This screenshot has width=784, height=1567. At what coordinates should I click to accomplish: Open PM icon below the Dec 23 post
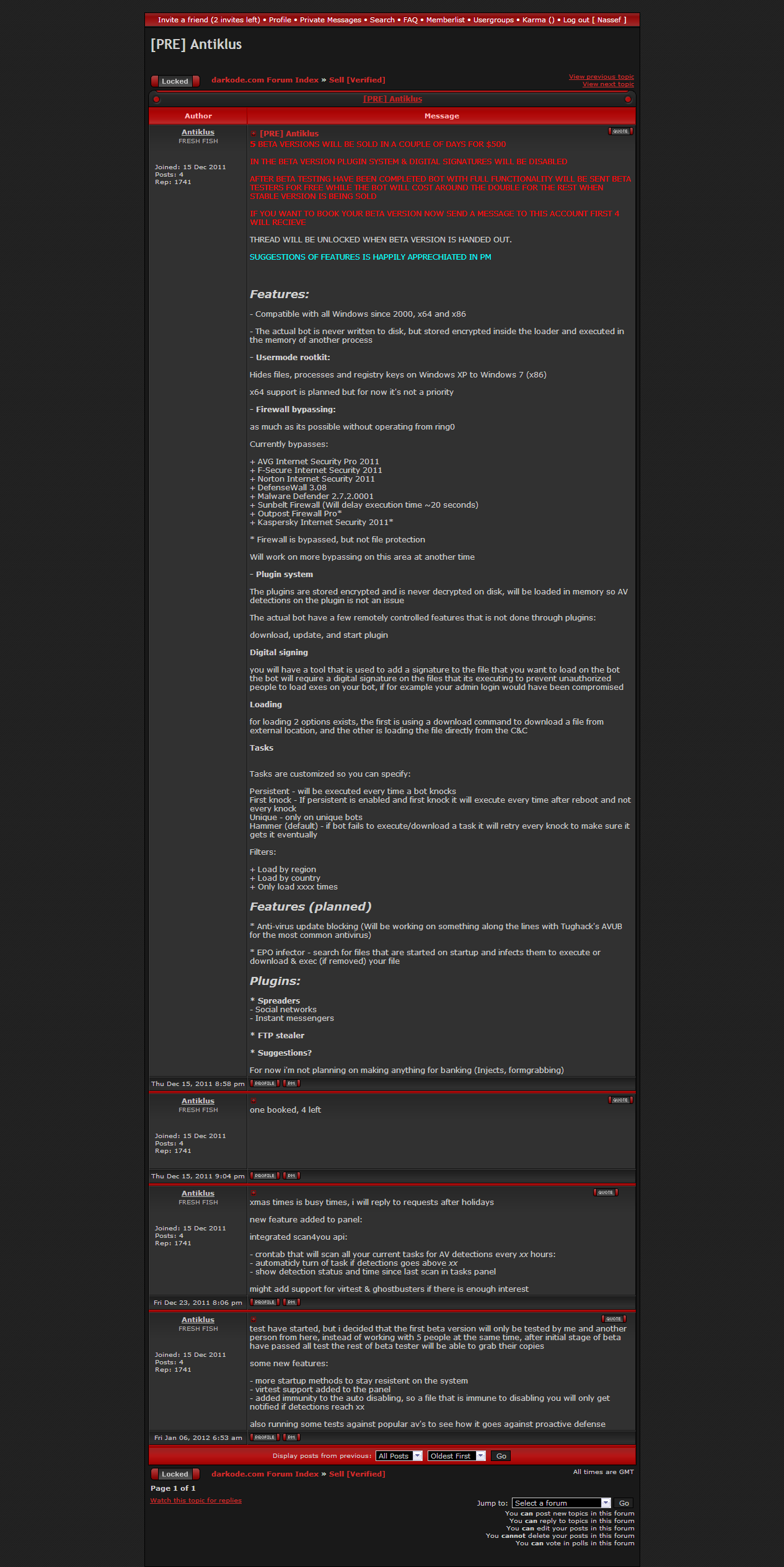coord(291,1302)
